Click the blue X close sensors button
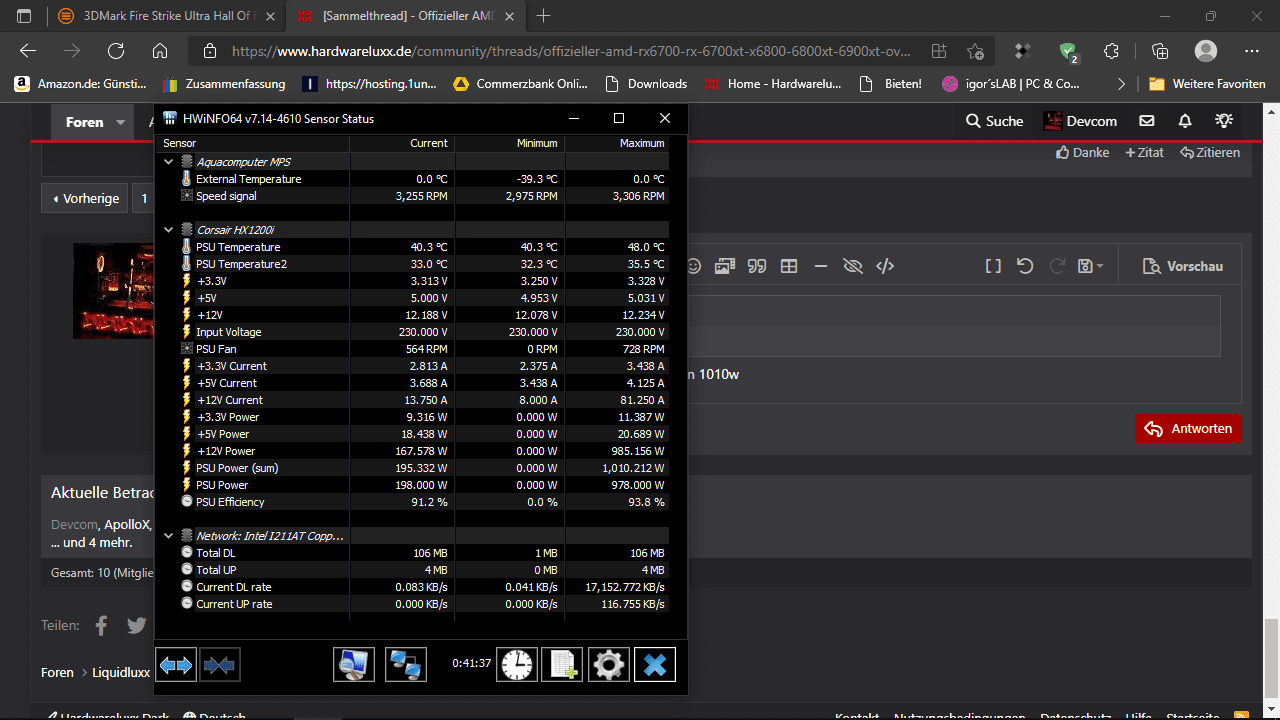Image resolution: width=1280 pixels, height=720 pixels. (655, 664)
